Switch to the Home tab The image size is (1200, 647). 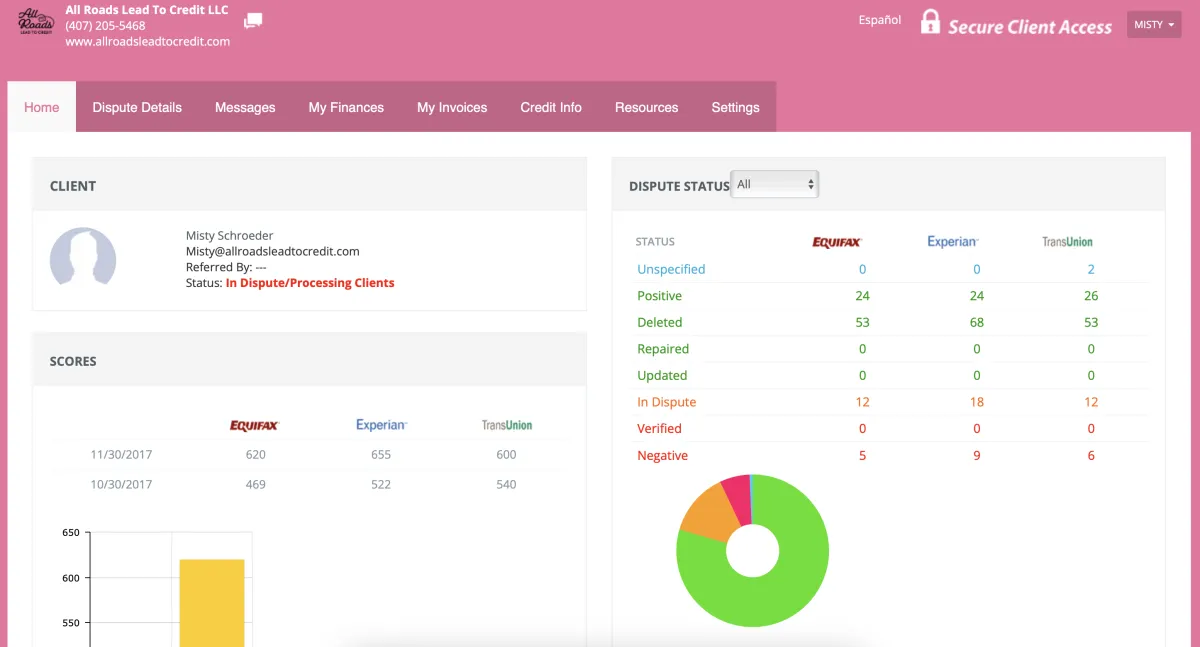tap(42, 107)
